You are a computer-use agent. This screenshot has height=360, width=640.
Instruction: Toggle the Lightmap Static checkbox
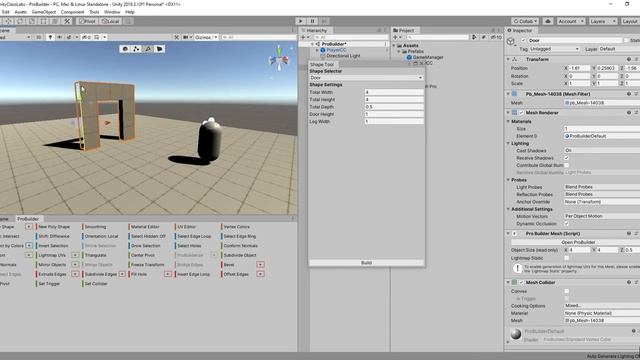(x=567, y=258)
